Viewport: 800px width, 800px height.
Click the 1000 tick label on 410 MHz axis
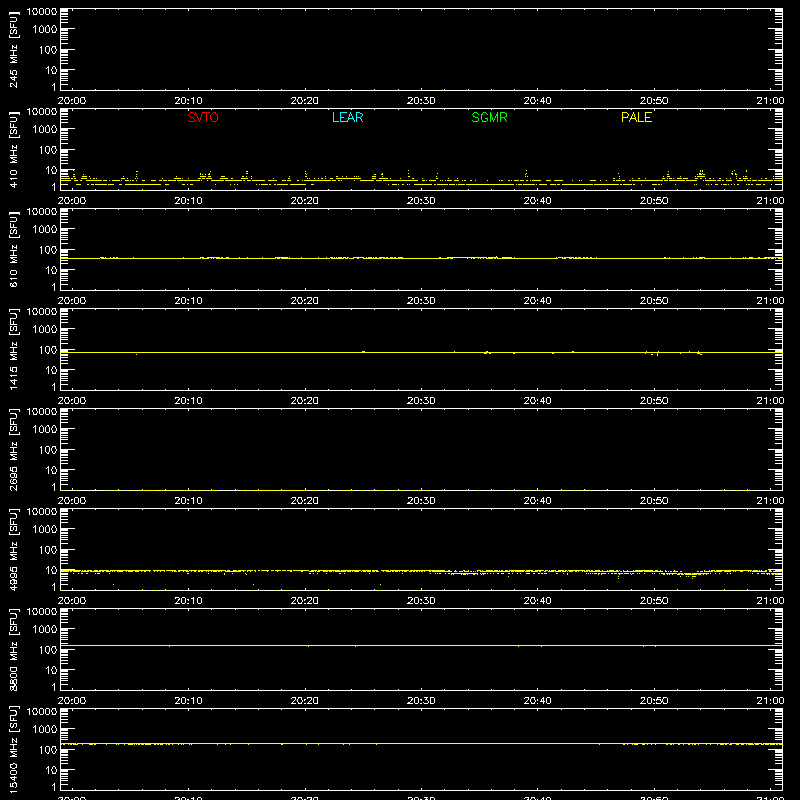click(45, 130)
